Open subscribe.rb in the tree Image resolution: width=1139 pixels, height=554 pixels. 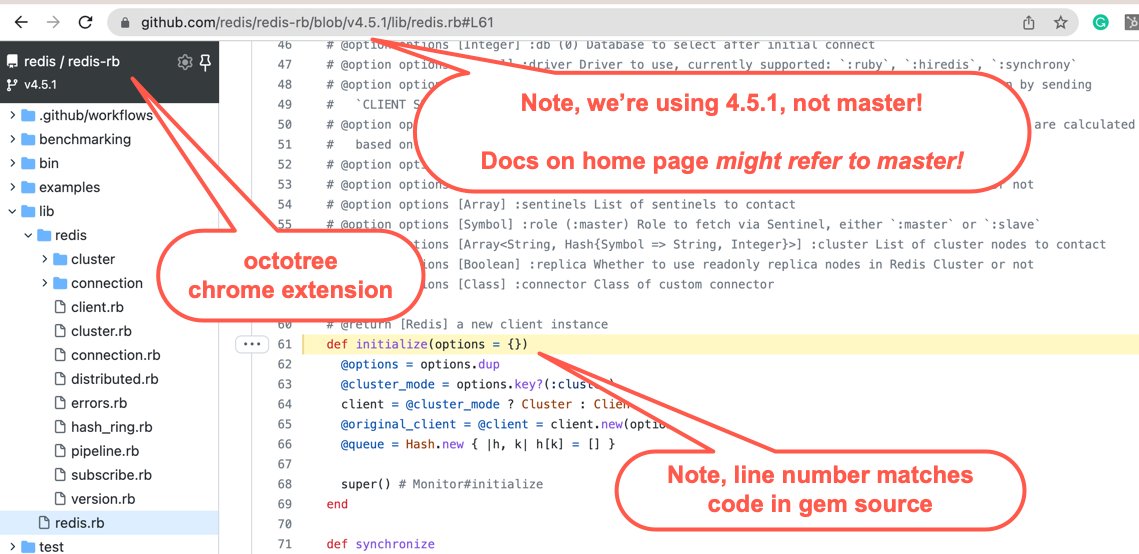pos(111,475)
